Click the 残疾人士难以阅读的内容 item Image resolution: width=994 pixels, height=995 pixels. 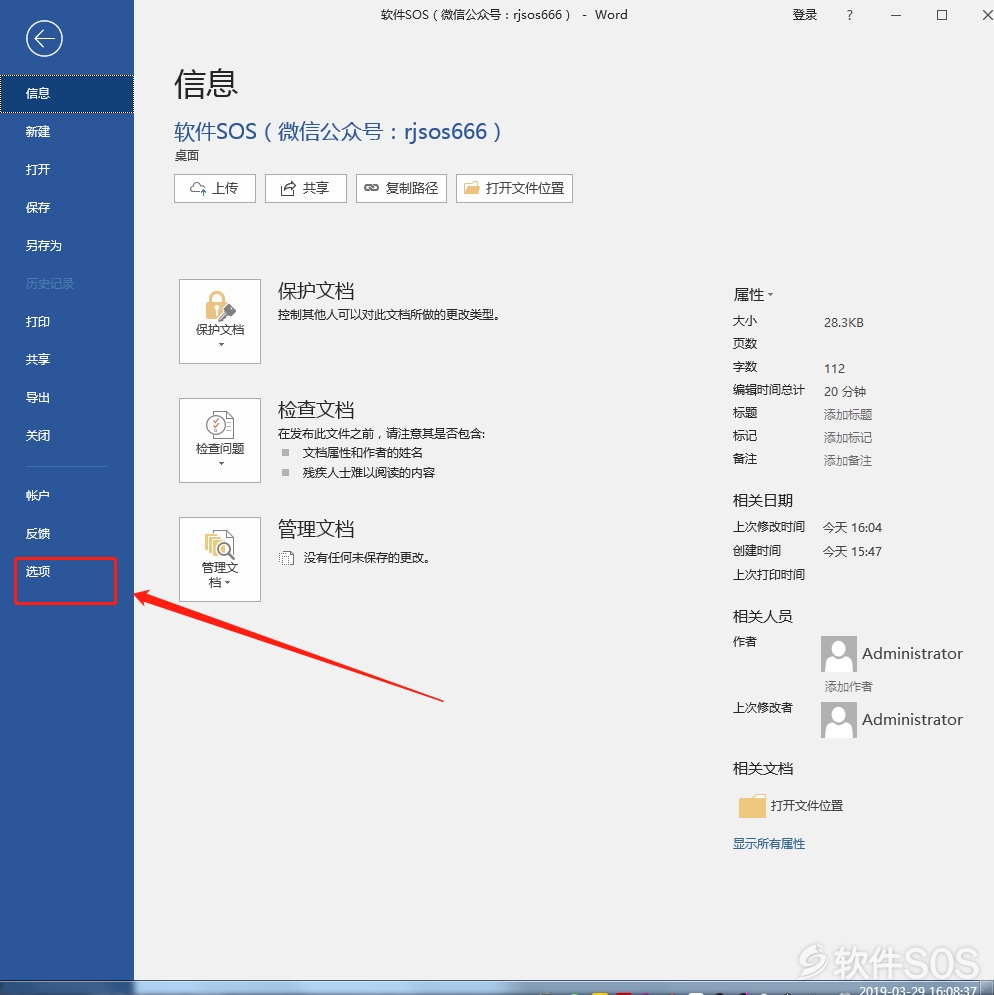pos(369,473)
